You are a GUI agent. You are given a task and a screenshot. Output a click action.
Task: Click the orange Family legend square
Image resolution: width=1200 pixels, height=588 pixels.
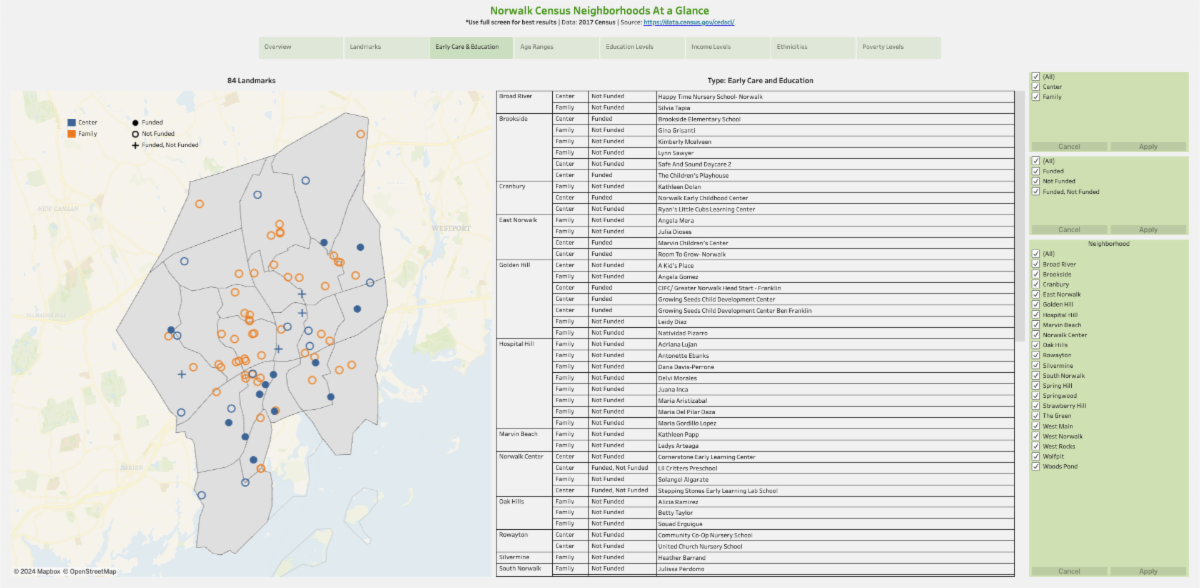click(x=71, y=133)
